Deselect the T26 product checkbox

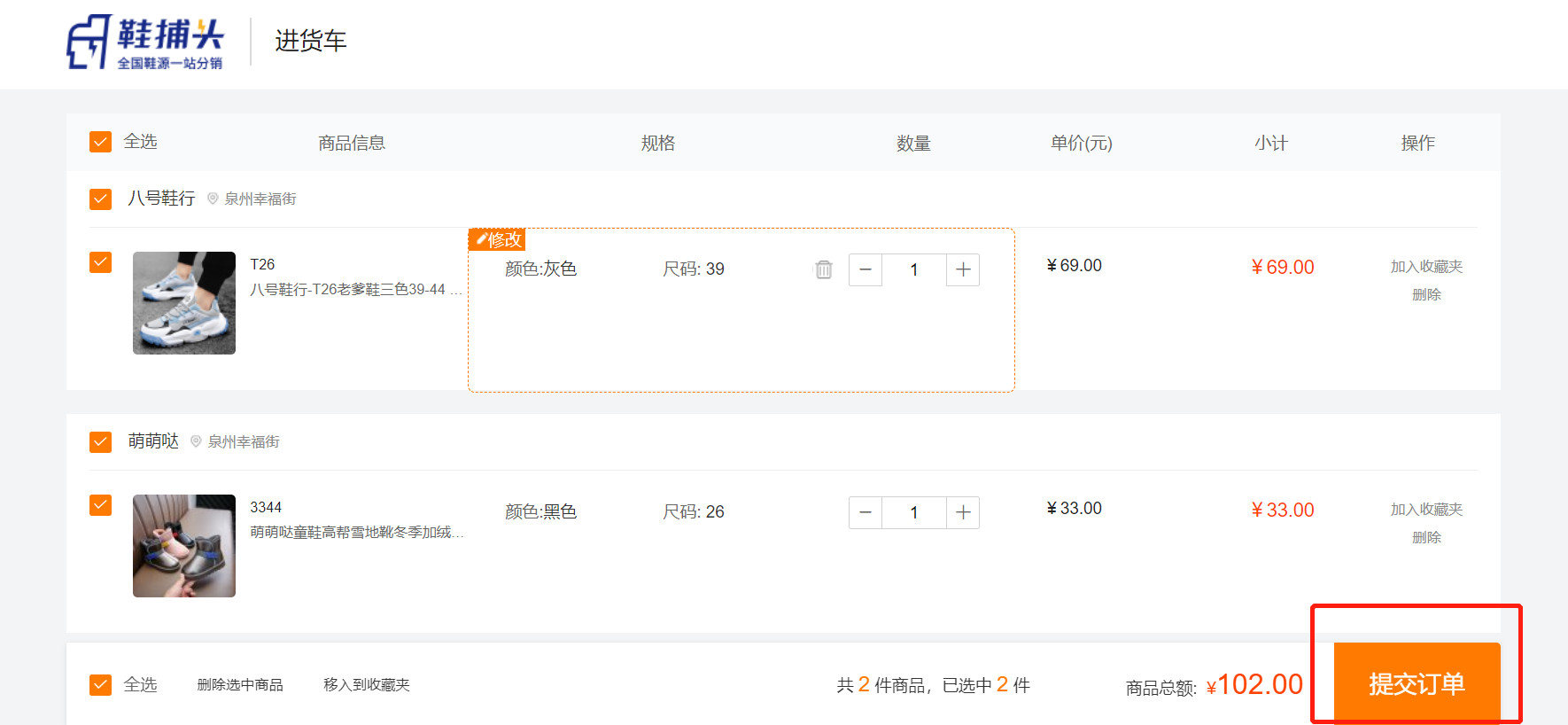pos(101,262)
